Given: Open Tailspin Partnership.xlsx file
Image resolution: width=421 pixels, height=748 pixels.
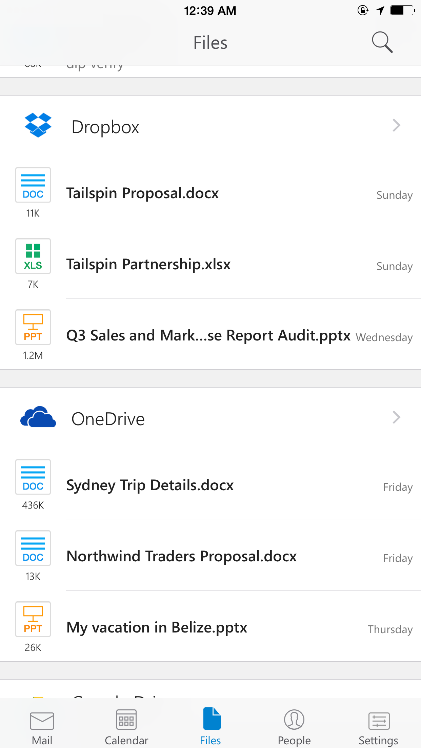Looking at the screenshot, I should click(210, 263).
